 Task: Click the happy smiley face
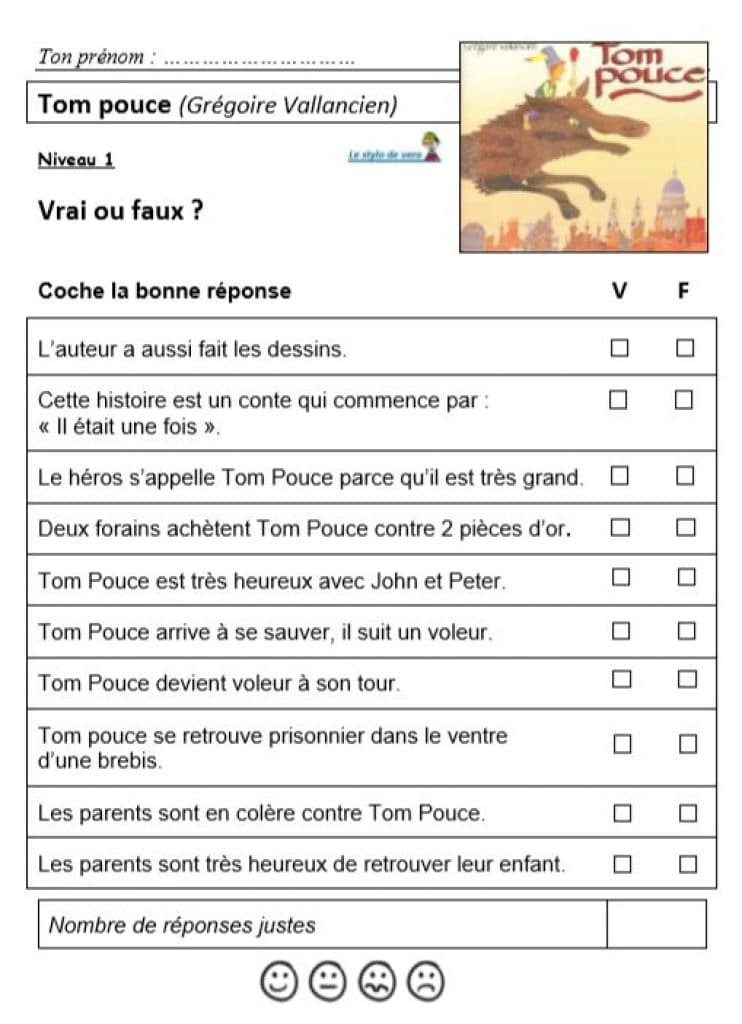click(x=279, y=981)
